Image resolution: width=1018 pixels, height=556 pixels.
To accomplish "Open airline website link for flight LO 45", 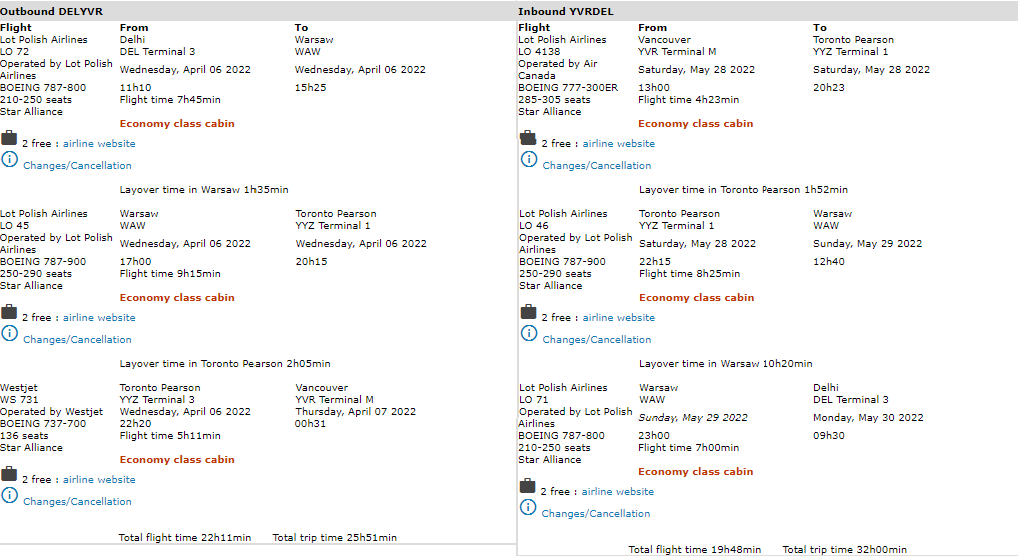I will pyautogui.click(x=99, y=318).
